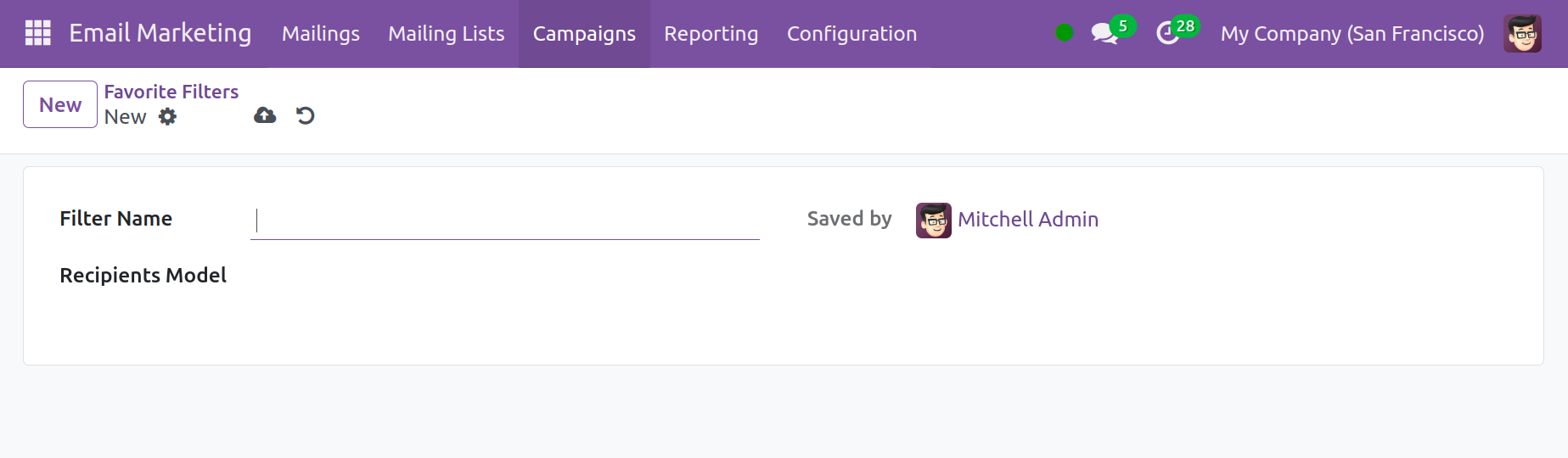The height and width of the screenshot is (458, 1568).
Task: Open the Mailing Lists menu
Action: (x=446, y=34)
